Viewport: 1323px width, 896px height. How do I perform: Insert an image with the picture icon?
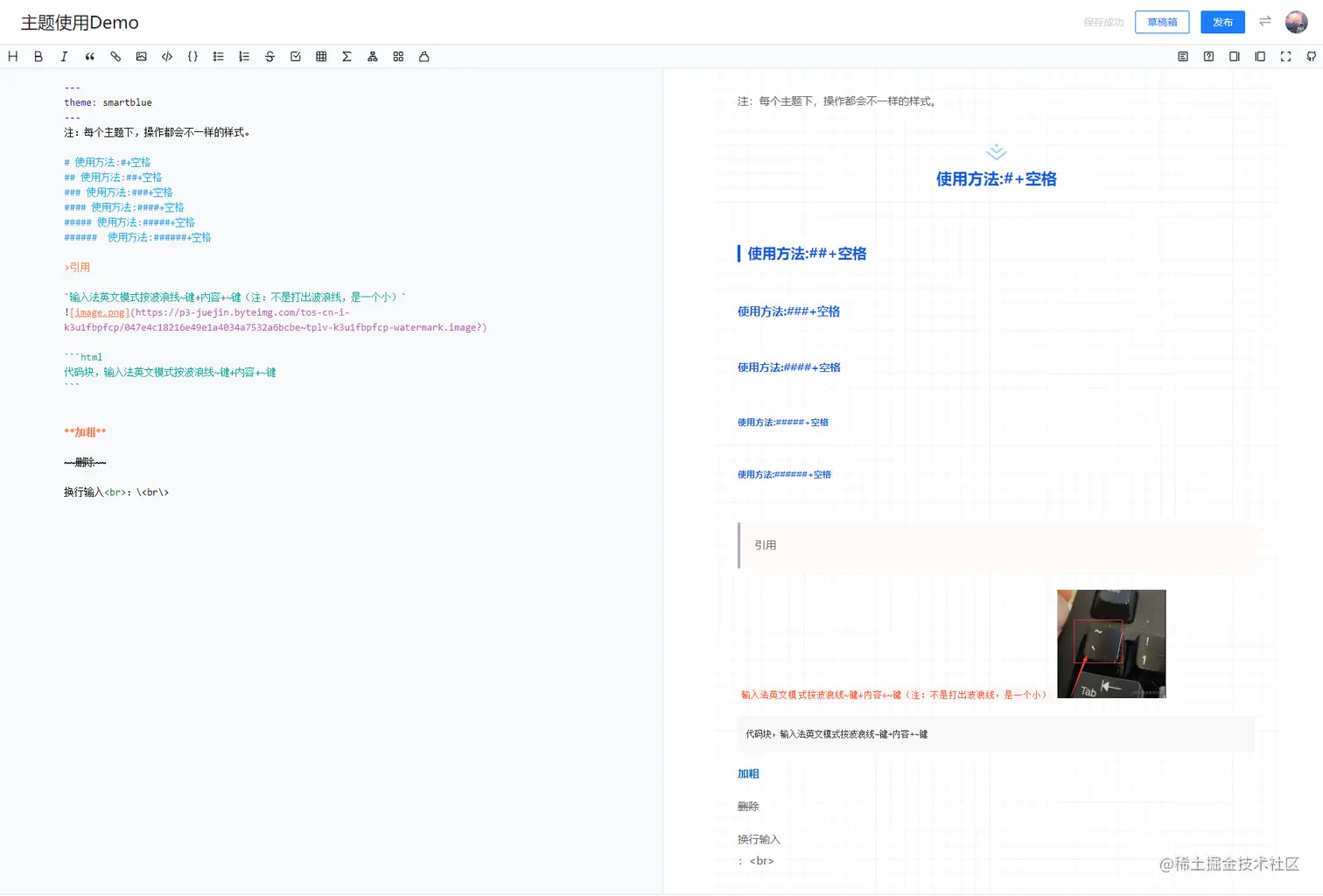click(141, 56)
